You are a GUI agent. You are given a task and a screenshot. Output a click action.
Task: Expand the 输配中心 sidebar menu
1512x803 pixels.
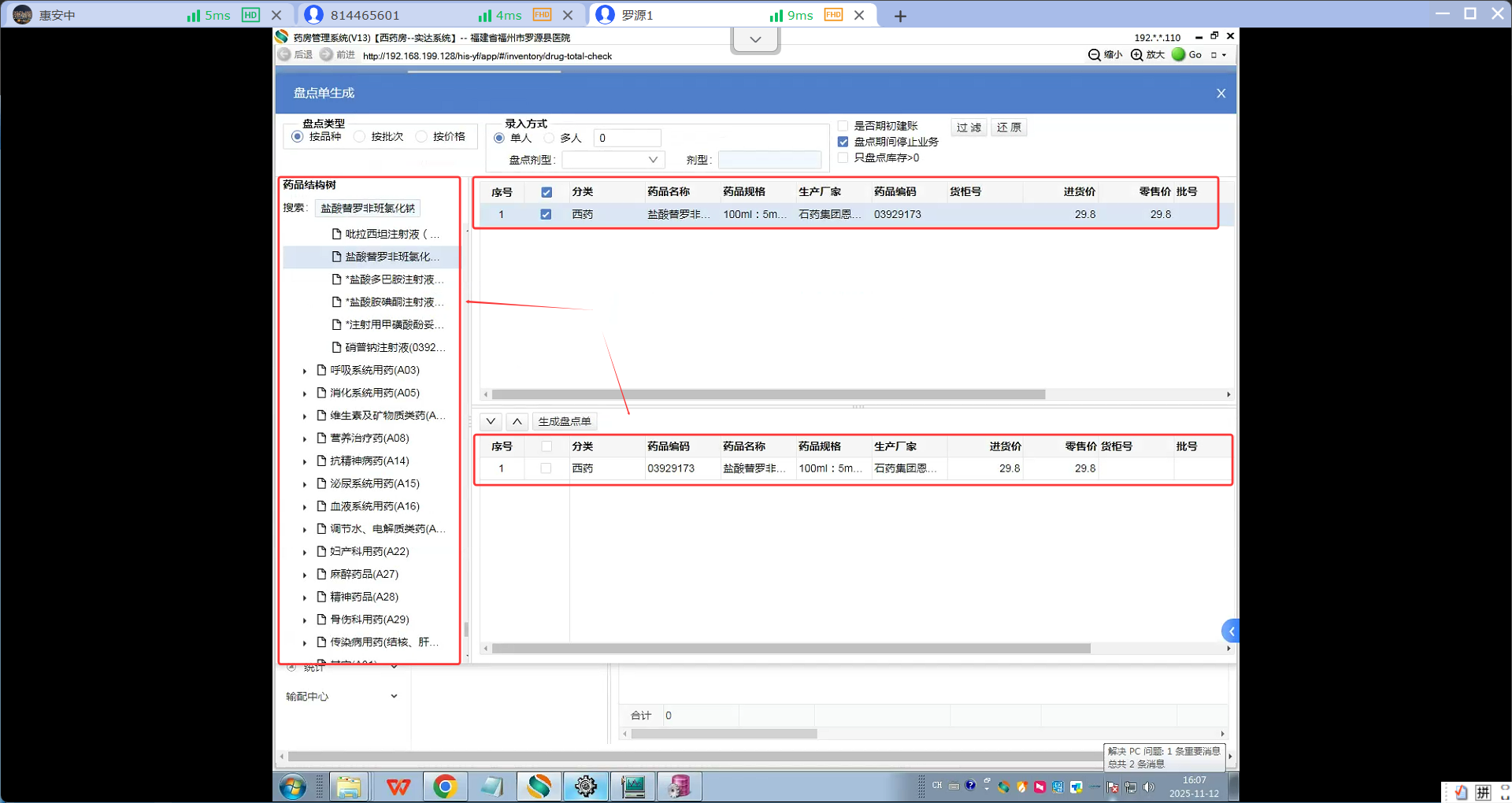click(x=342, y=697)
